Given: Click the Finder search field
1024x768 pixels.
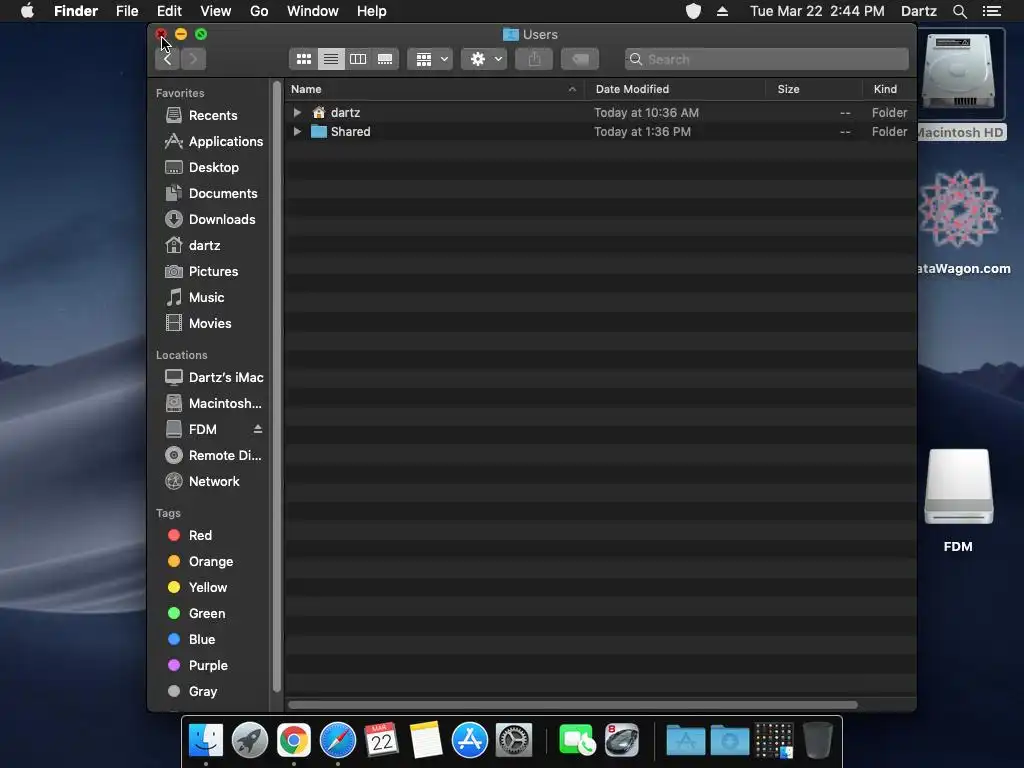Looking at the screenshot, I should (x=767, y=59).
